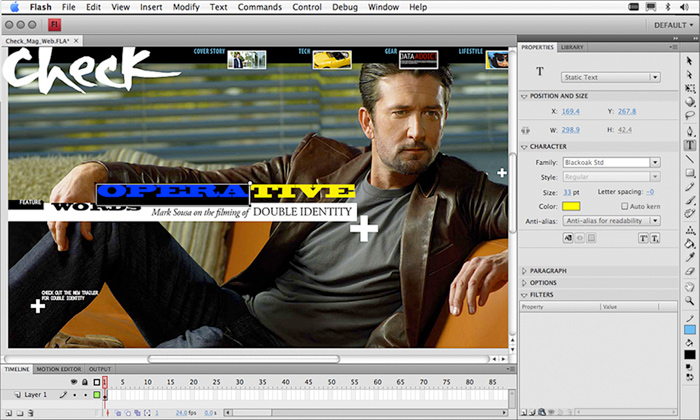Collapse the Character section
This screenshot has width=700, height=420.
[524, 147]
